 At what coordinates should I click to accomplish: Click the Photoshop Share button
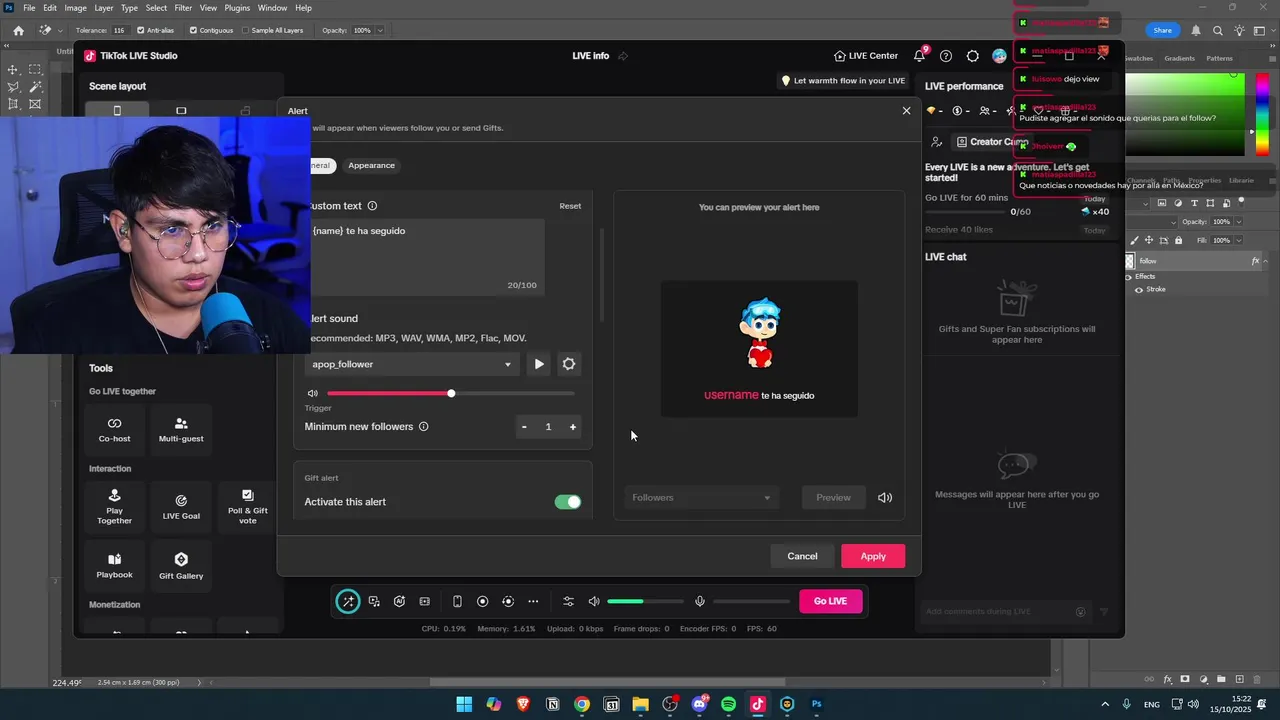click(1162, 30)
